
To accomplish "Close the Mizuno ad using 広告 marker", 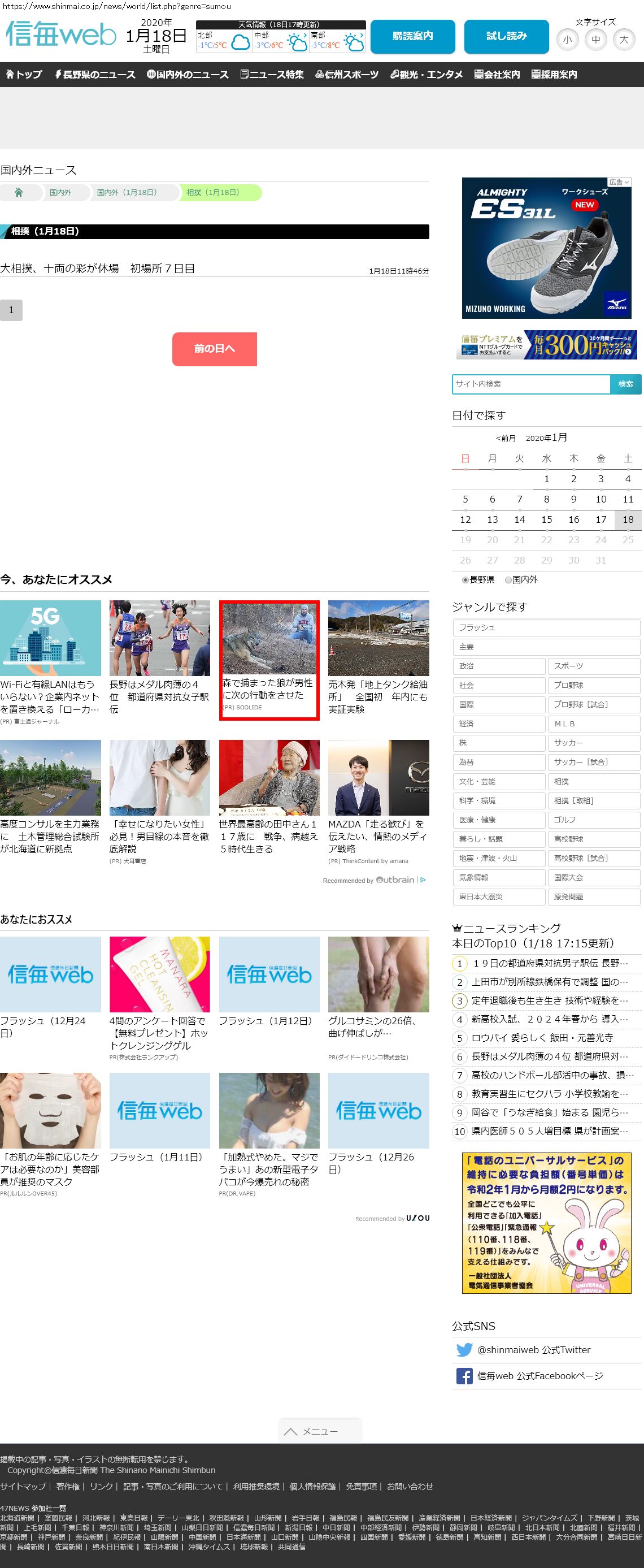I will coord(619,182).
